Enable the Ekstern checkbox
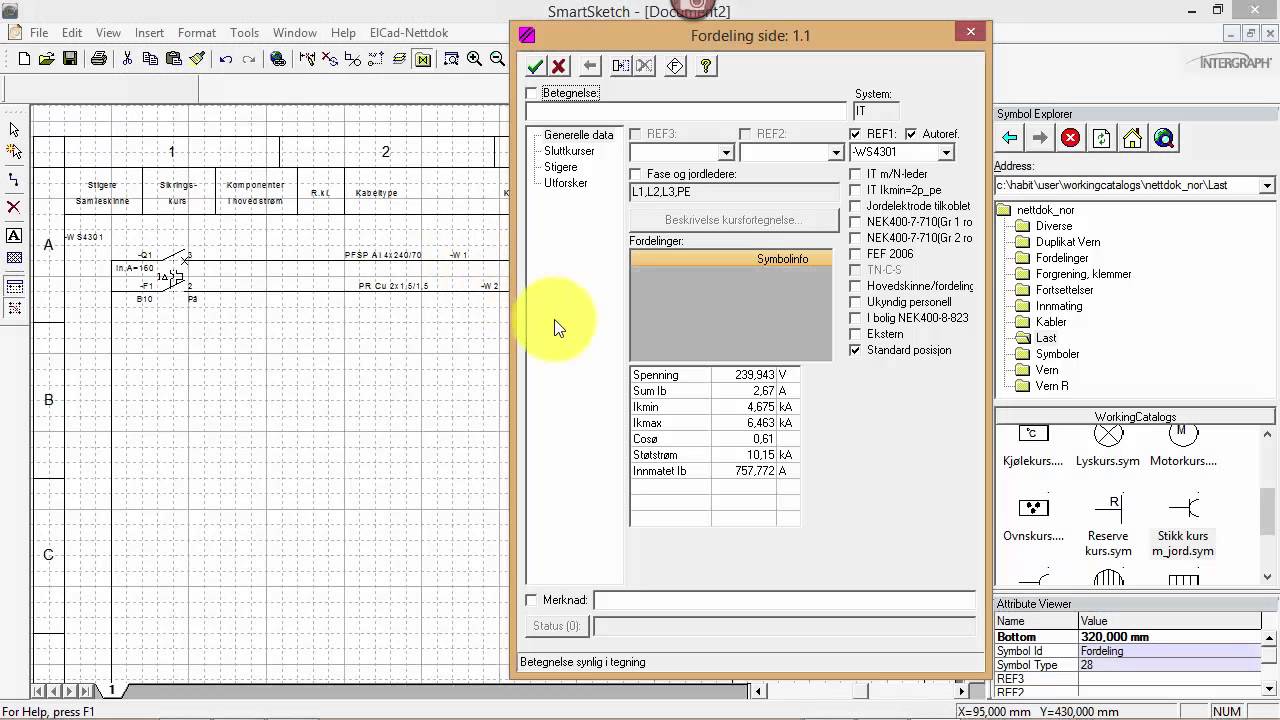Viewport: 1280px width, 720px height. point(855,334)
